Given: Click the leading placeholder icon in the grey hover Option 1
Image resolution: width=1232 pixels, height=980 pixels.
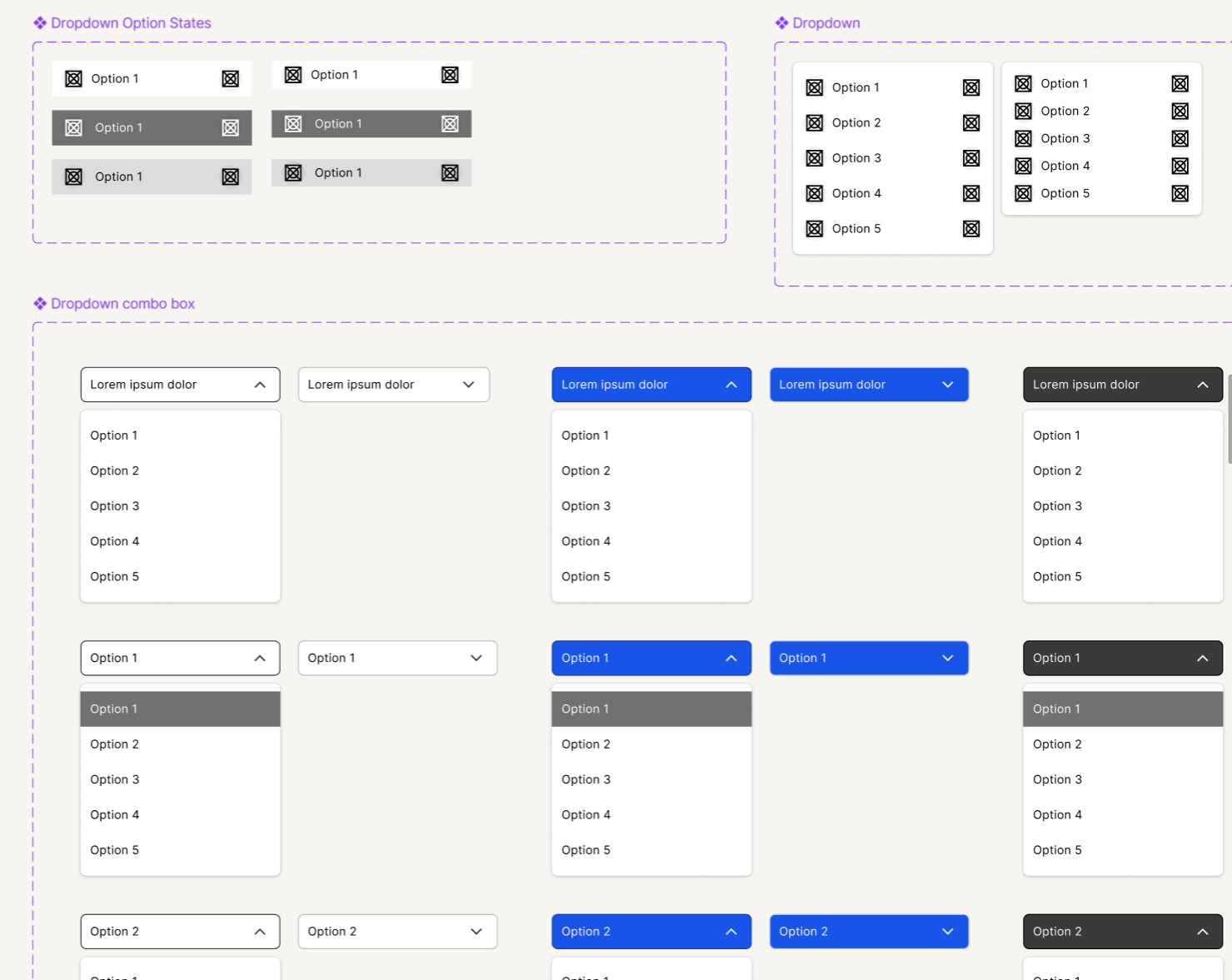Looking at the screenshot, I should coord(73,127).
